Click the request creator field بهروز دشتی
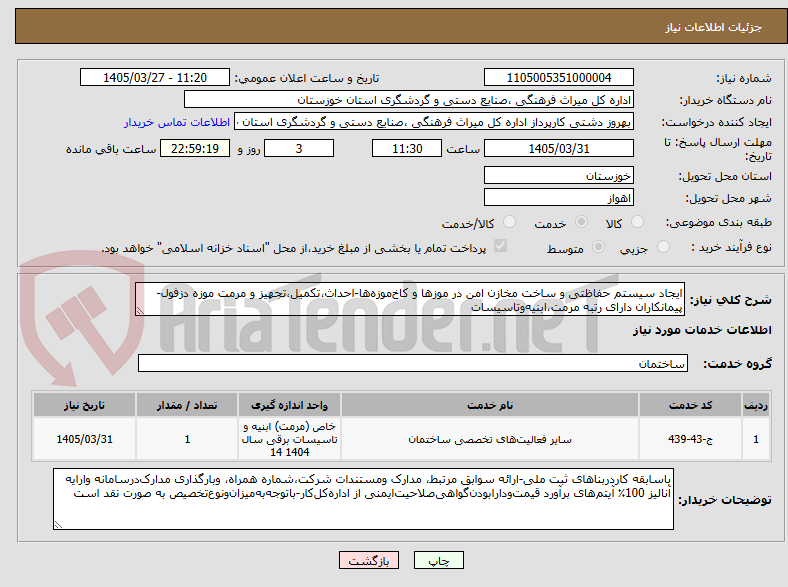788x587 pixels. (434, 122)
